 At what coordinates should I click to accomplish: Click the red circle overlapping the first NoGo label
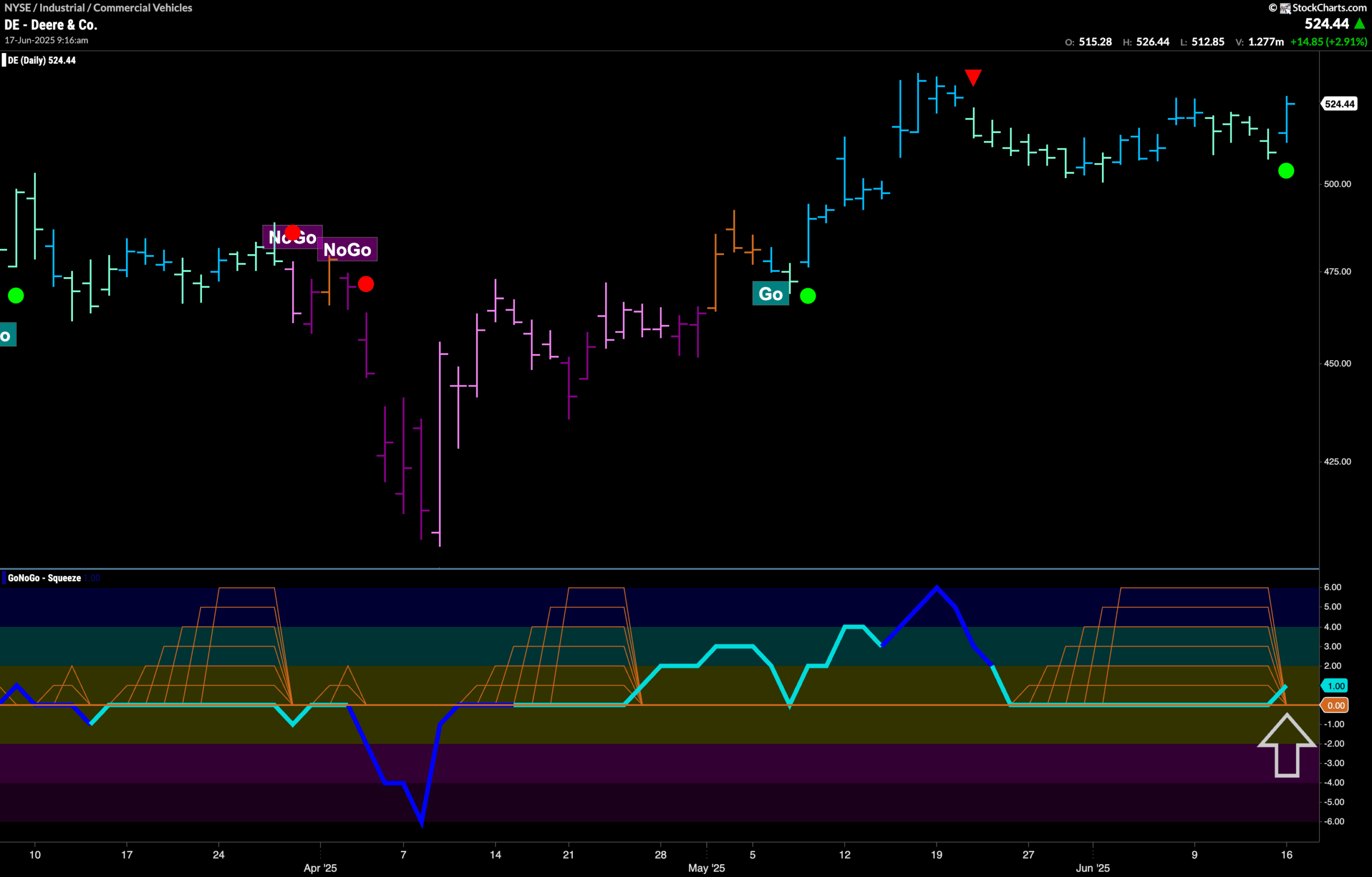pyautogui.click(x=292, y=233)
